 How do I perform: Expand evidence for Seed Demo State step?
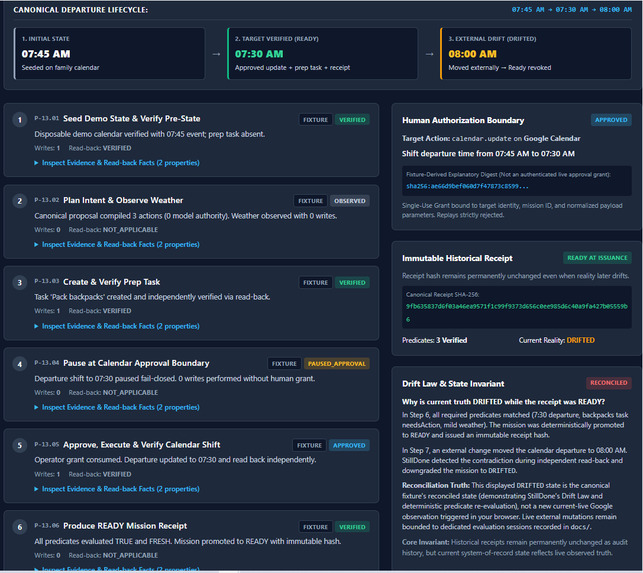tap(117, 163)
